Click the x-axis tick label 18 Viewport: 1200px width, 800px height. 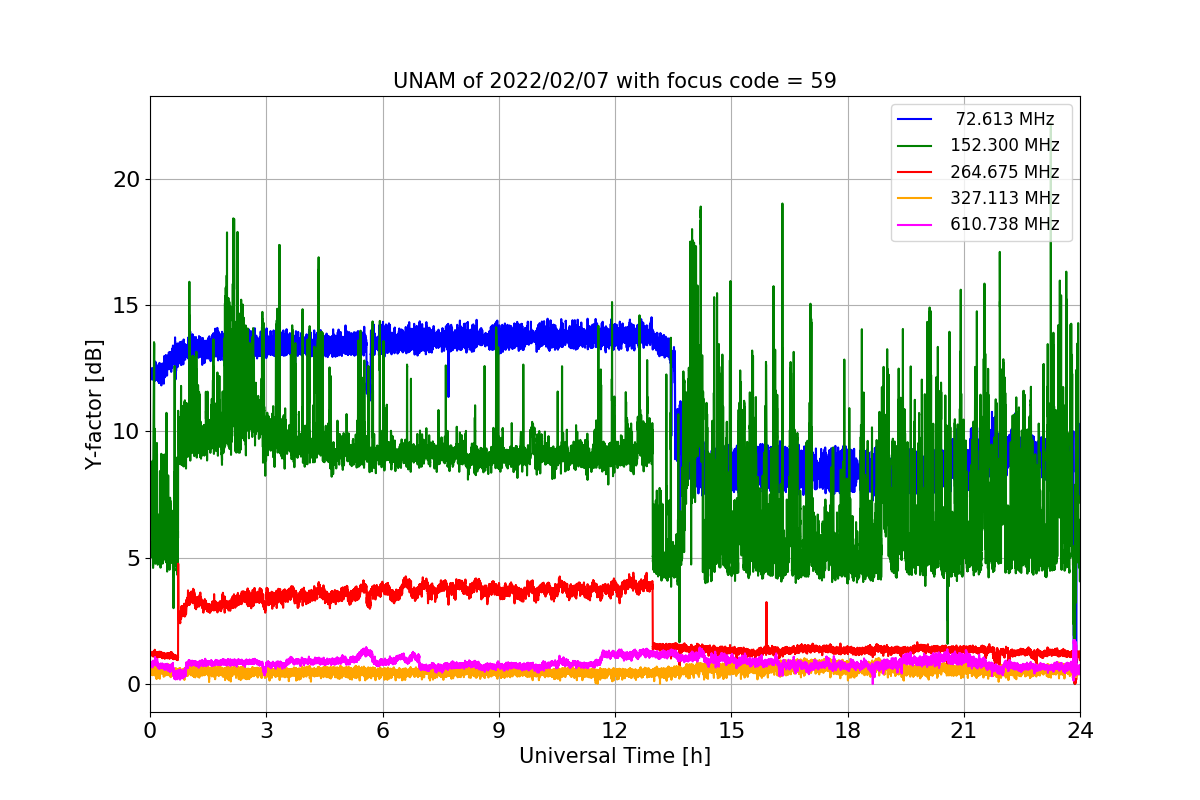(847, 730)
